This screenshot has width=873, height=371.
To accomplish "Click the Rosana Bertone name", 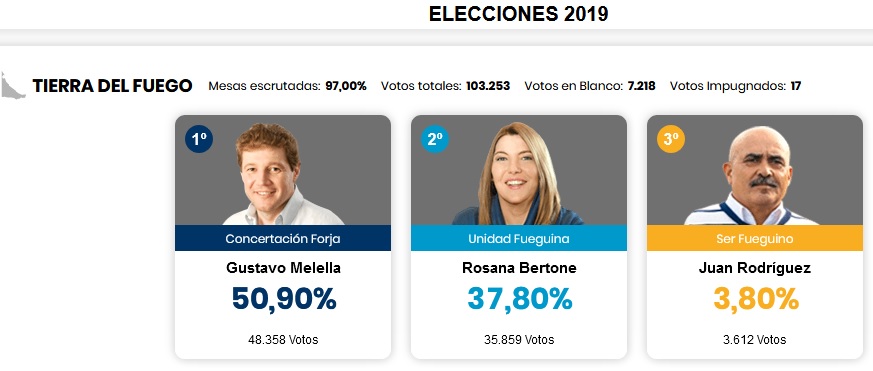I will click(x=519, y=269).
